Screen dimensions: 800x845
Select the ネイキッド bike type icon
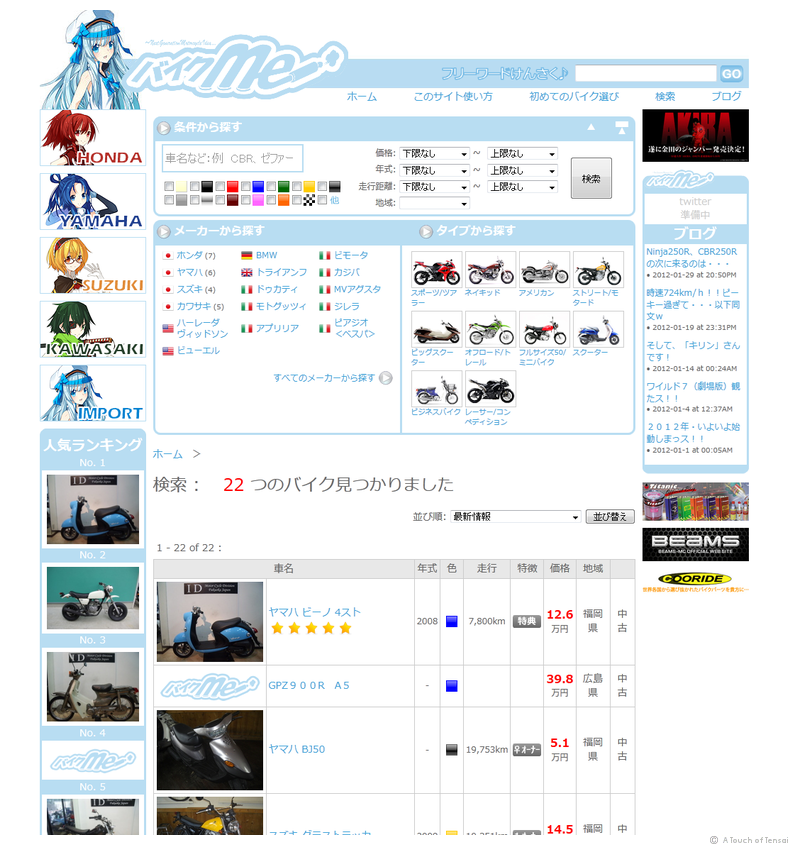pyautogui.click(x=491, y=269)
